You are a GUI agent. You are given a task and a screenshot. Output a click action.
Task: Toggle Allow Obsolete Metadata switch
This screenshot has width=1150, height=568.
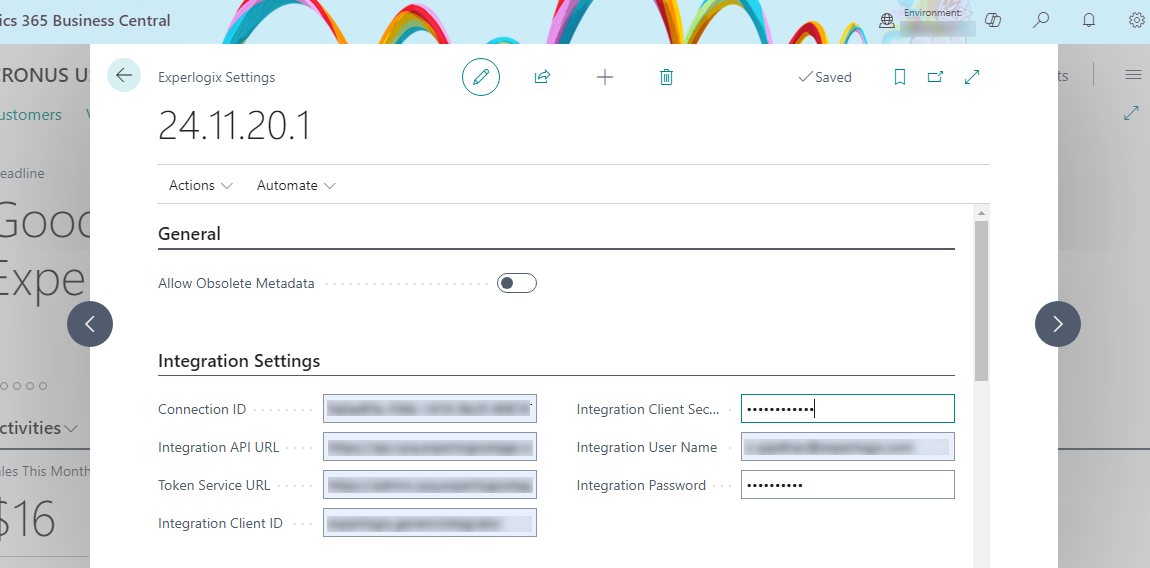[x=517, y=283]
